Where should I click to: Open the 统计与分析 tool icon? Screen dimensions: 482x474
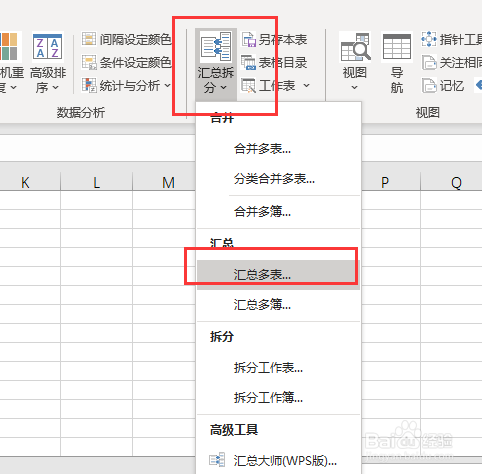pyautogui.click(x=89, y=85)
